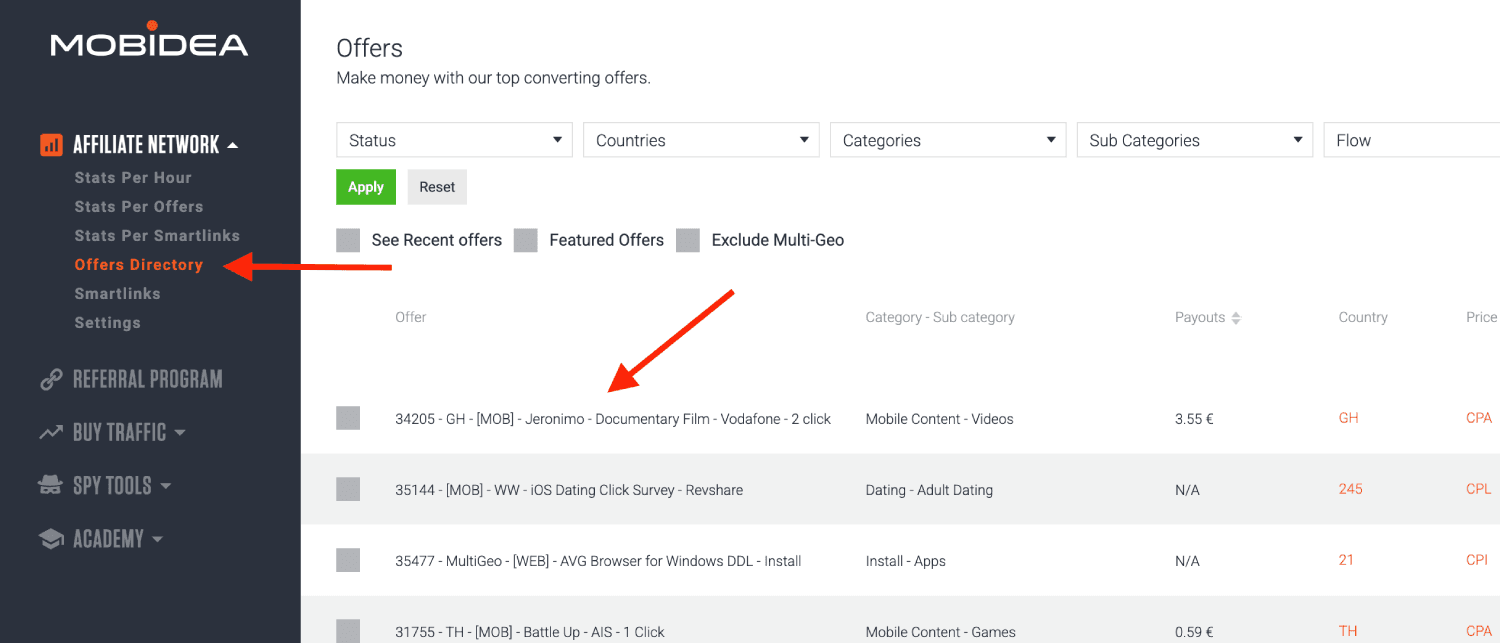Open Stats Per Hour page
Image resolution: width=1500 pixels, height=643 pixels.
click(133, 178)
